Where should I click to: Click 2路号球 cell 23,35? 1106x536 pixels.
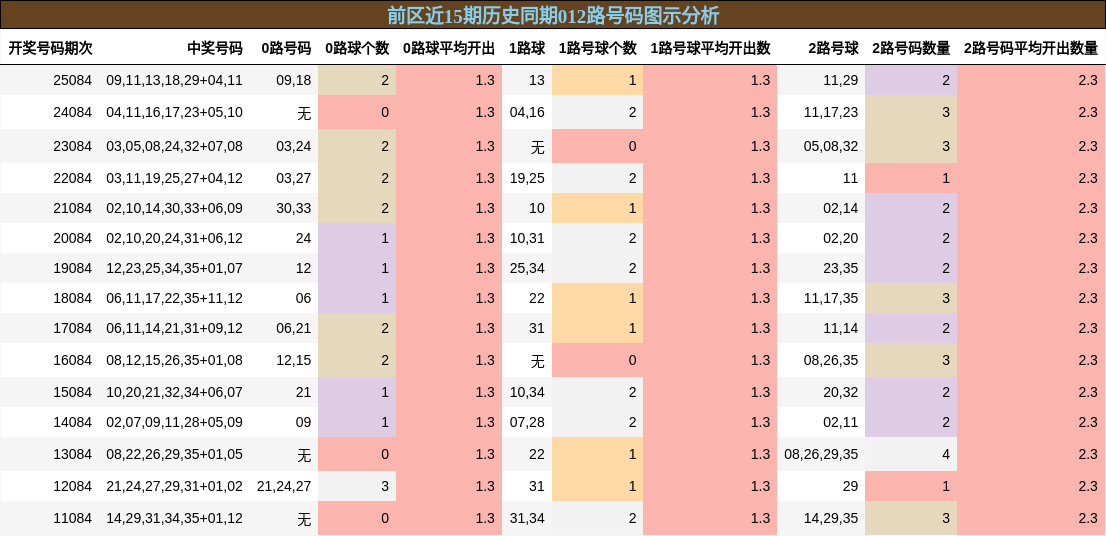841,268
